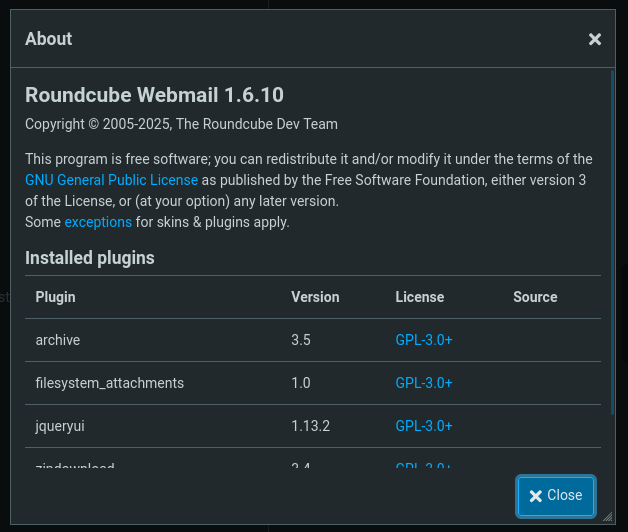Open the GPL-3.0+ license for jqueryui

[x=424, y=426]
